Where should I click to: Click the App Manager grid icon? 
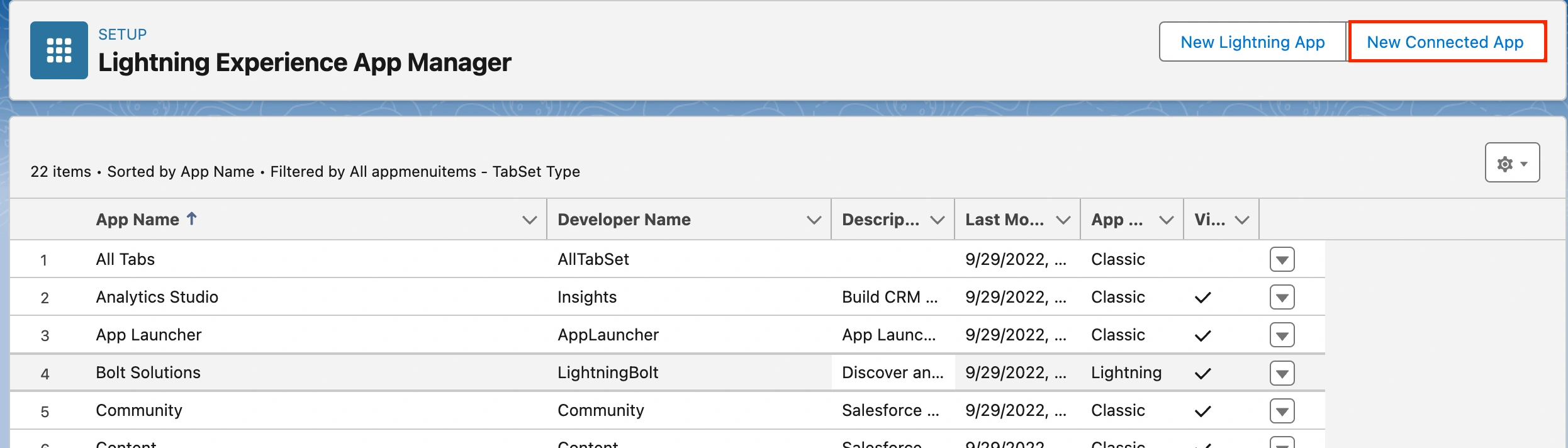(59, 50)
